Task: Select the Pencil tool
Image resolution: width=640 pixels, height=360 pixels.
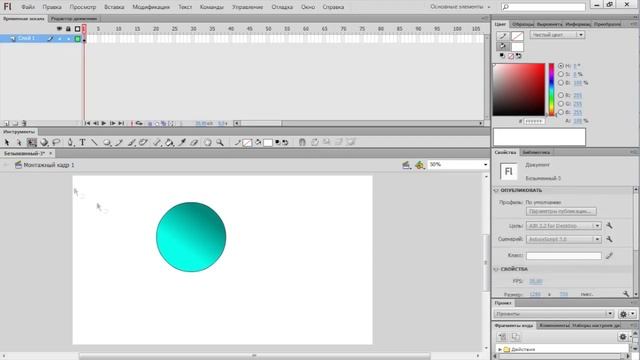Action: pos(119,142)
